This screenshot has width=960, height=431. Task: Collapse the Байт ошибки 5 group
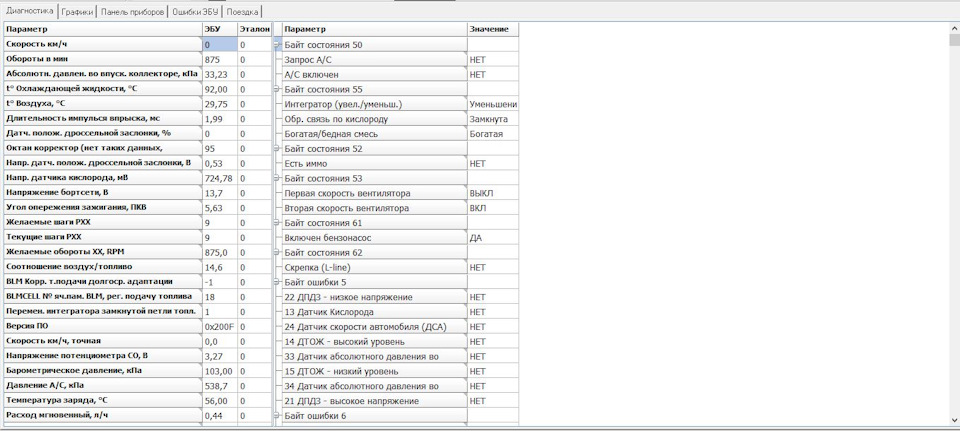click(x=277, y=282)
